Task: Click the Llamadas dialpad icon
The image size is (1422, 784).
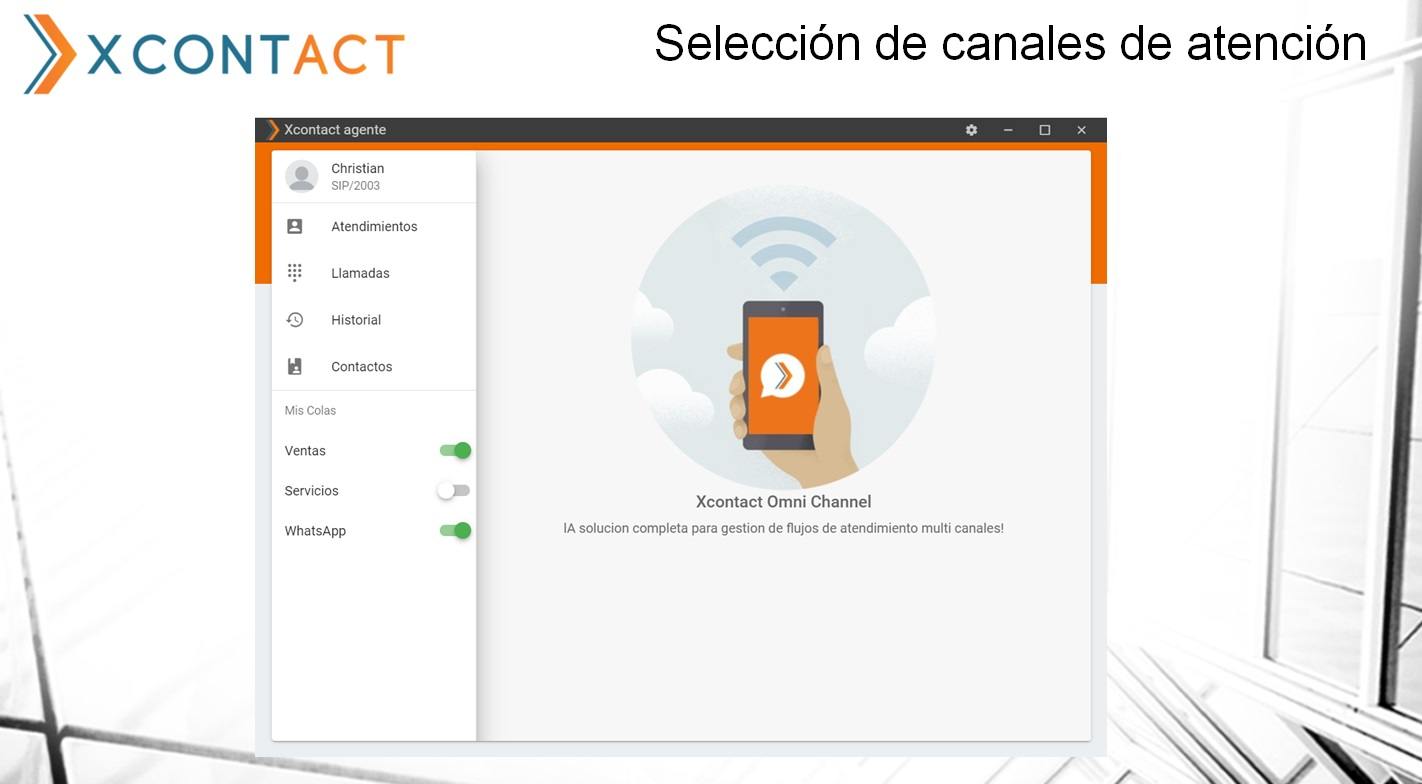Action: [295, 273]
